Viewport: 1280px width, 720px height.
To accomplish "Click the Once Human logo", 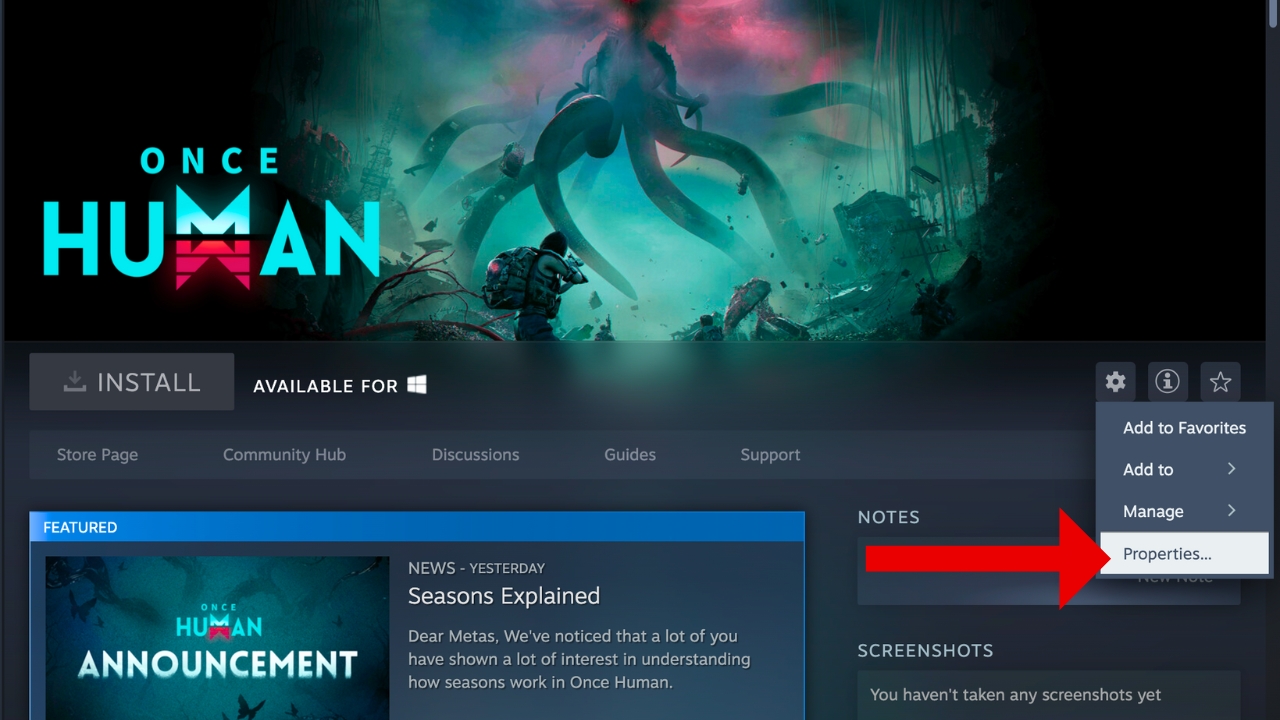I will [x=212, y=217].
